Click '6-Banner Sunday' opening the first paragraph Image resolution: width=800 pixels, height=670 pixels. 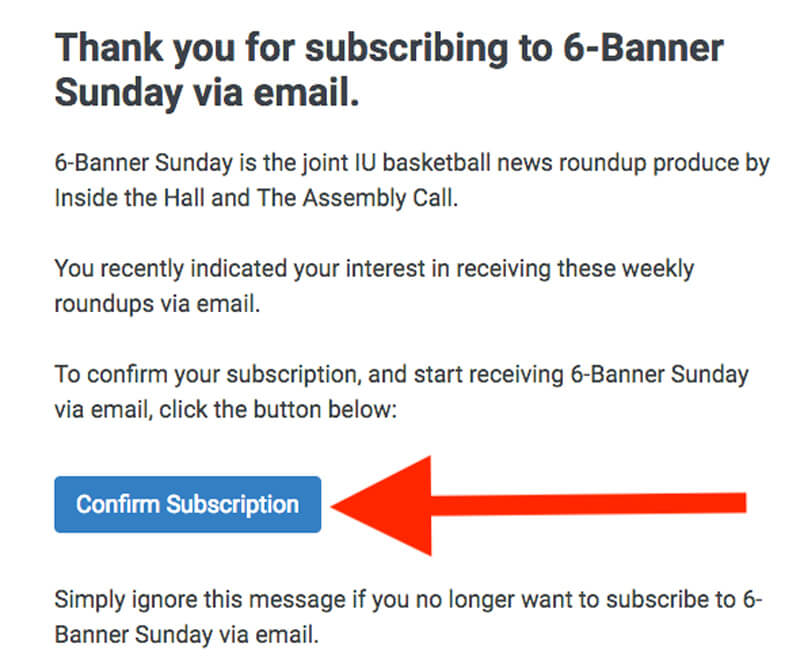pos(143,163)
